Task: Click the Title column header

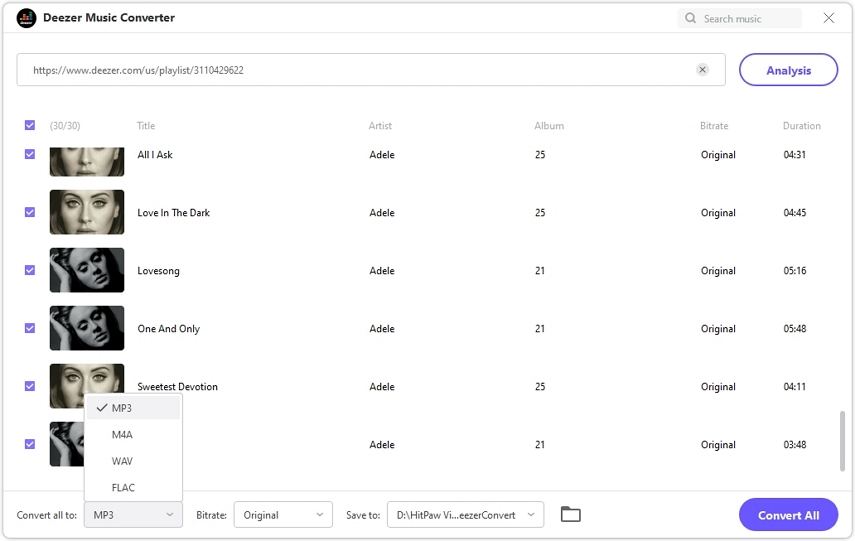Action: pyautogui.click(x=146, y=125)
